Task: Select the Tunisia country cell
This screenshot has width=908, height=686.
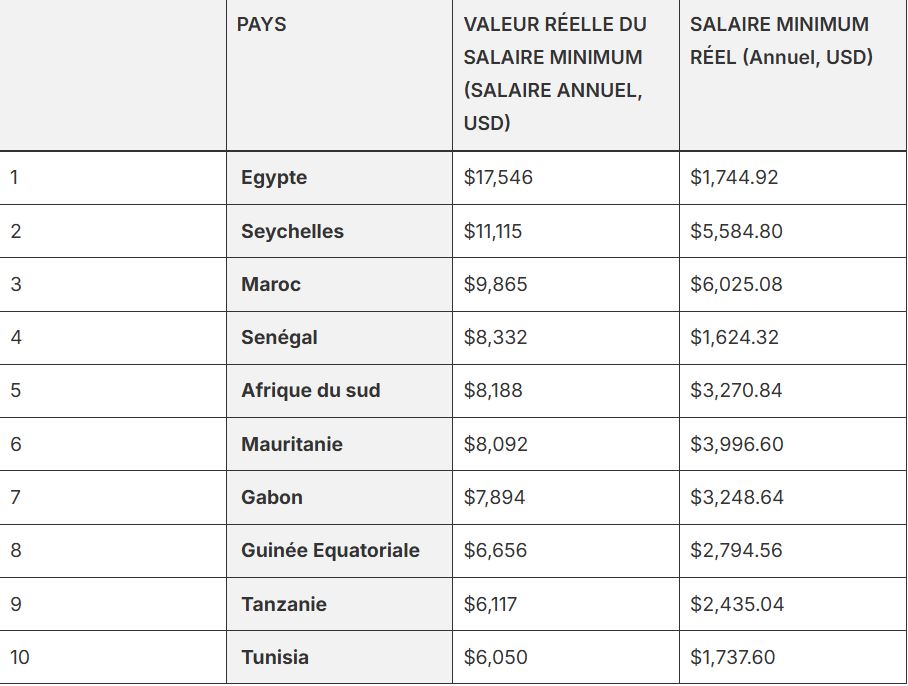Action: (x=275, y=657)
